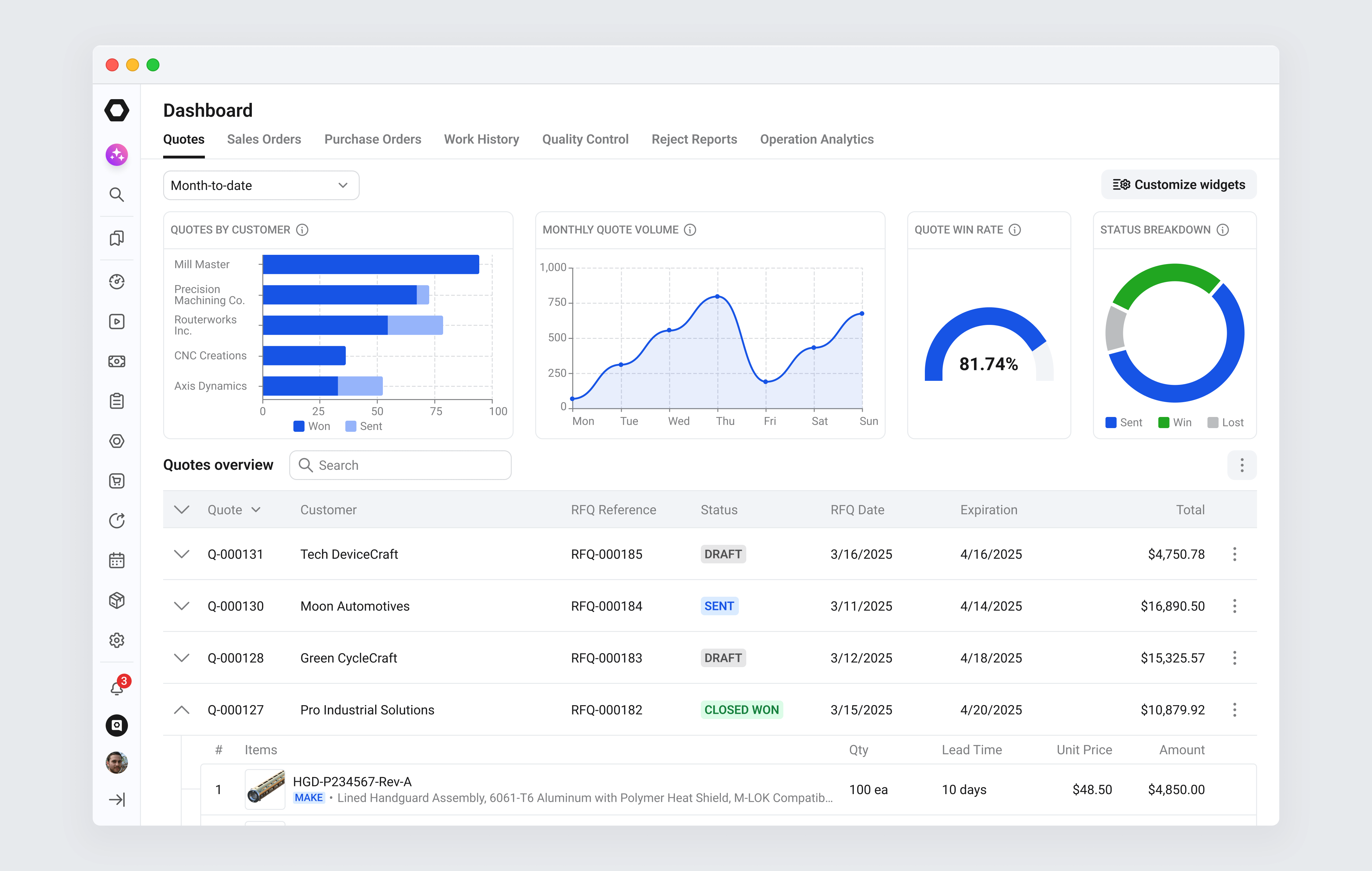Show info for Monthly Quote Volume
Screen dimensions: 1372x871
[690, 229]
